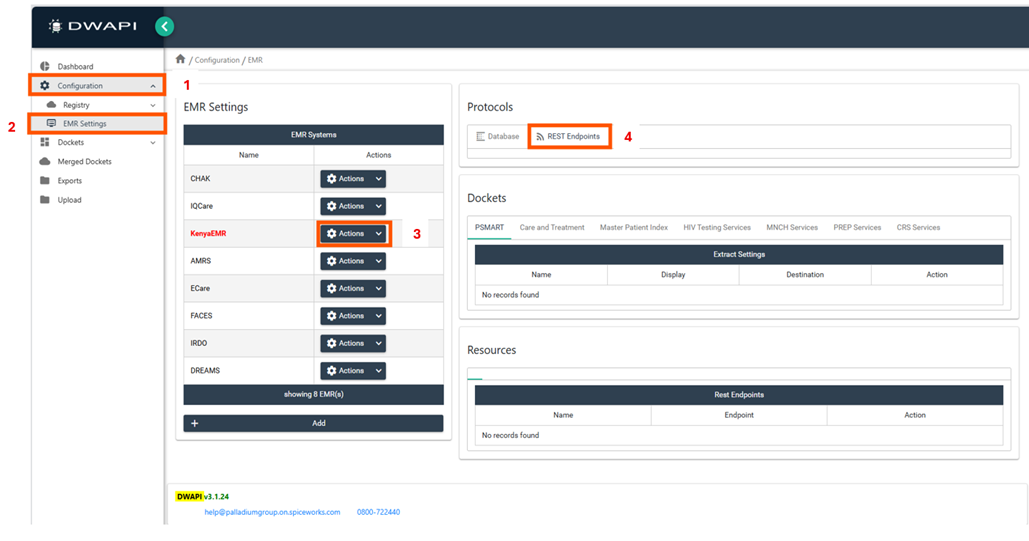This screenshot has height=541, width=1029.
Task: Expand the Registry submenu chevron
Action: pyautogui.click(x=153, y=105)
